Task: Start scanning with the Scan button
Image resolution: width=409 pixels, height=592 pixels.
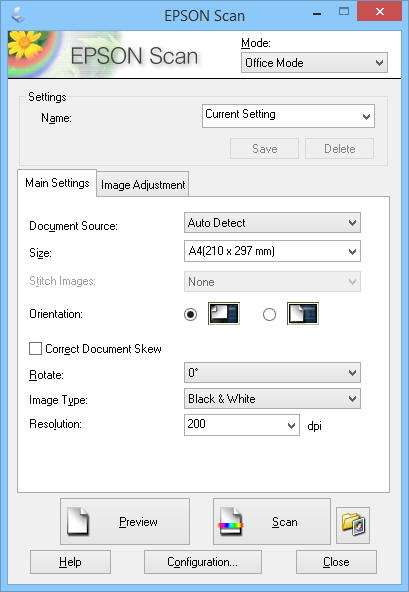Action: coord(272,521)
